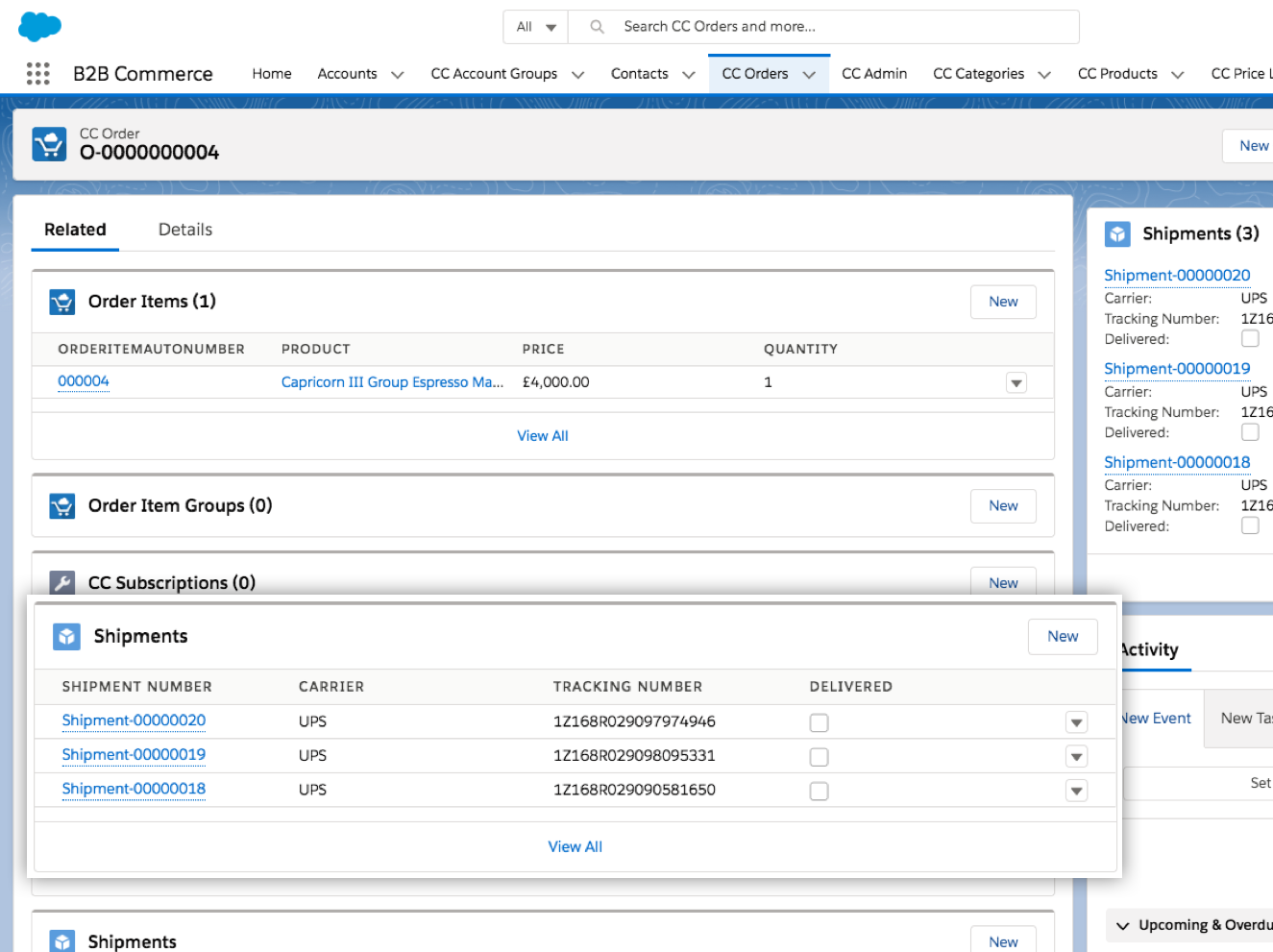Viewport: 1273px width, 952px height.
Task: Click the Order Items cart icon
Action: (x=62, y=302)
